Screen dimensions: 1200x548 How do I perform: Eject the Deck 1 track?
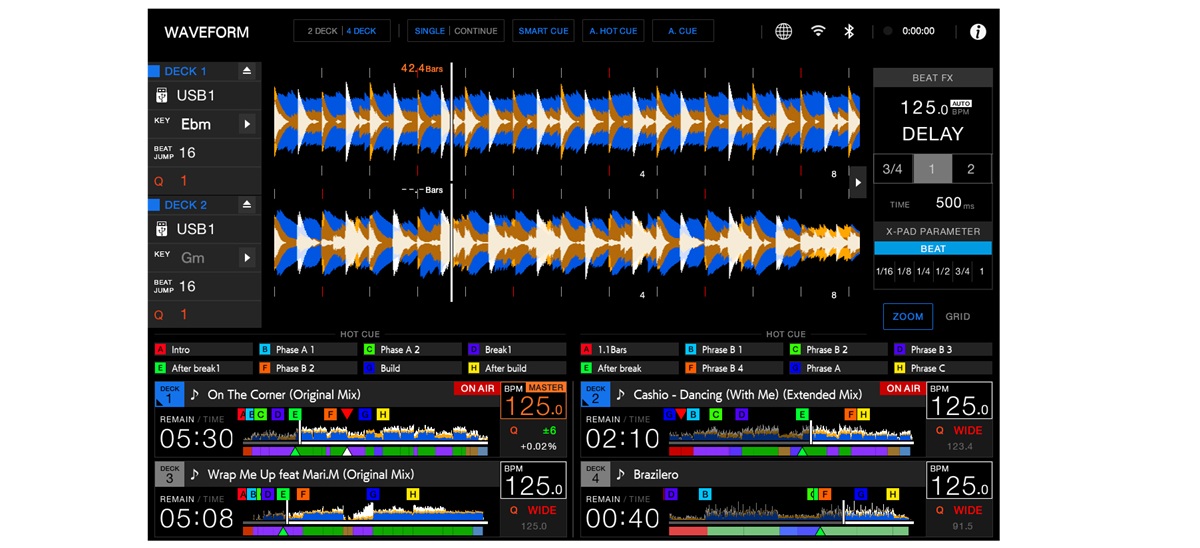(x=247, y=71)
